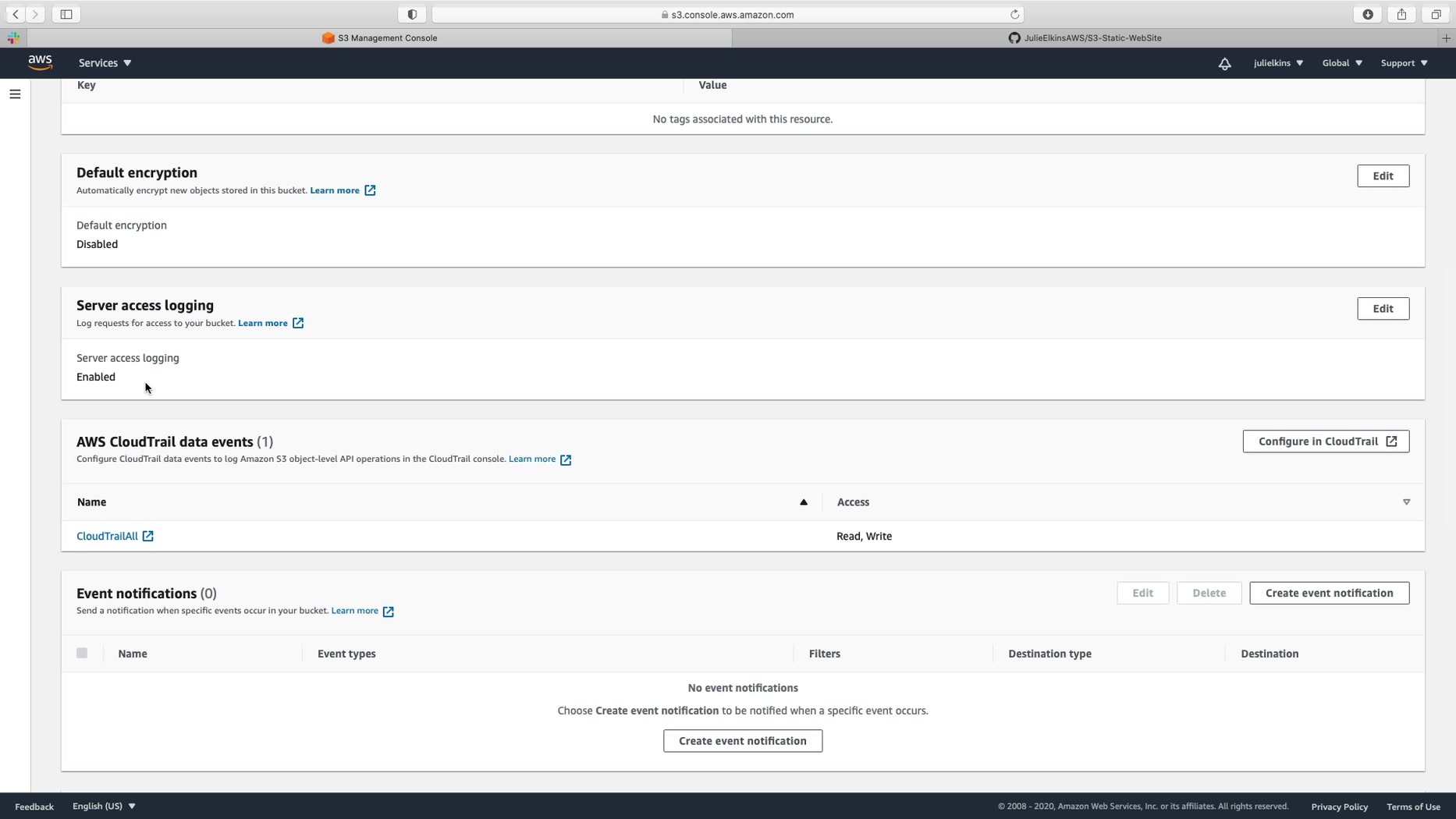Image resolution: width=1456 pixels, height=819 pixels.
Task: Show browser downloads
Action: tap(1368, 14)
